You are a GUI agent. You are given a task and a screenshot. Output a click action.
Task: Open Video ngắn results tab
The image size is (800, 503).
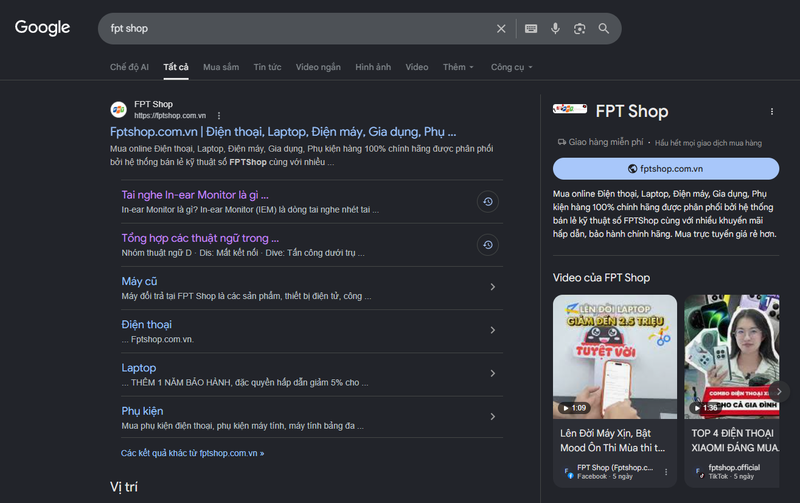pos(318,67)
